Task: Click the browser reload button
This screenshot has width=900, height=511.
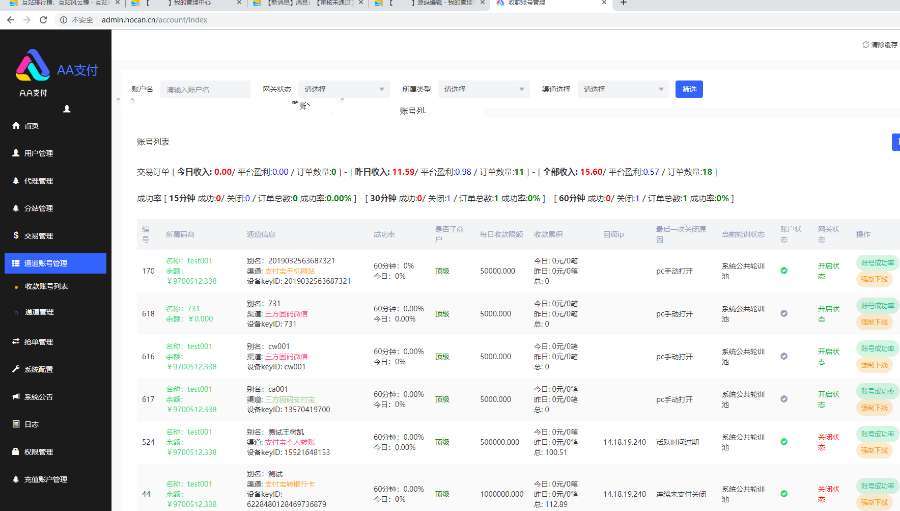Action: point(41,19)
